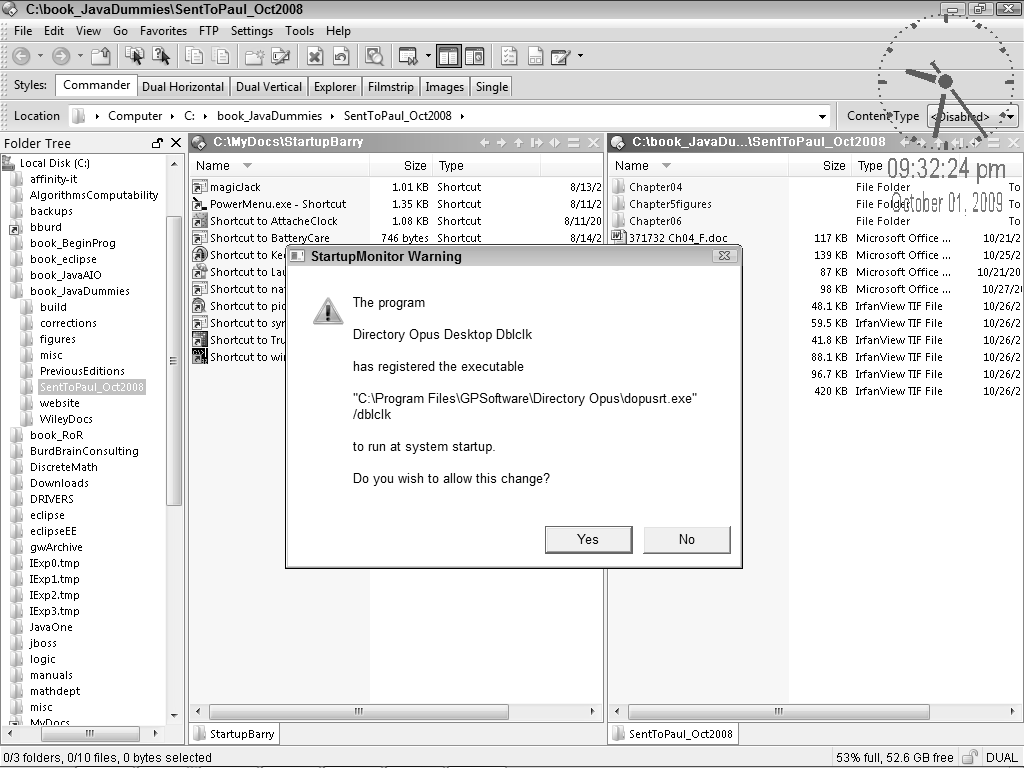Click the delete X toolbar icon
1024x768 pixels.
click(x=315, y=57)
